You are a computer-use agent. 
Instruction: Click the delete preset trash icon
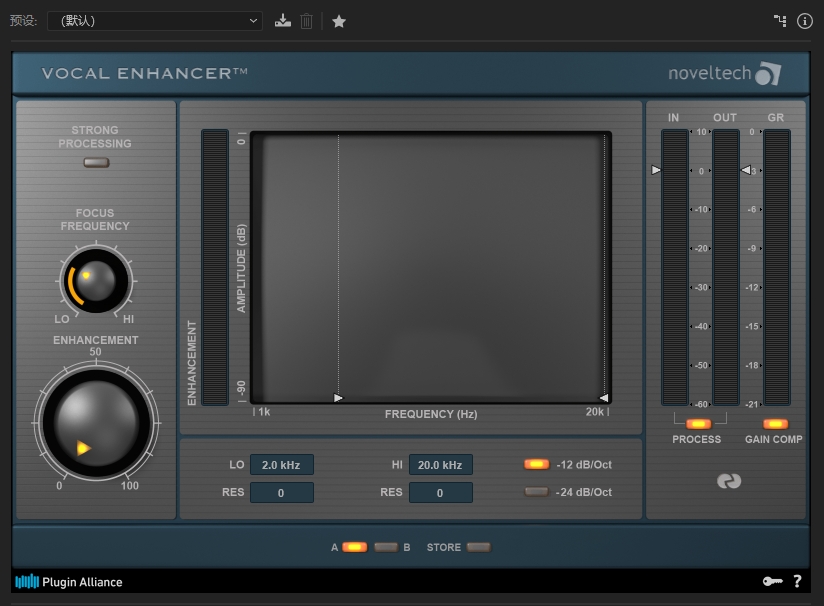306,21
